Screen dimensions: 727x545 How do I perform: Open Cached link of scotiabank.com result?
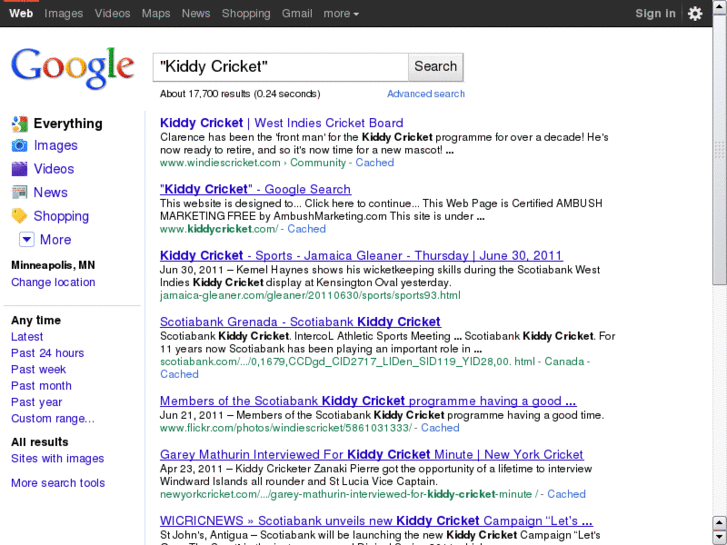[179, 374]
